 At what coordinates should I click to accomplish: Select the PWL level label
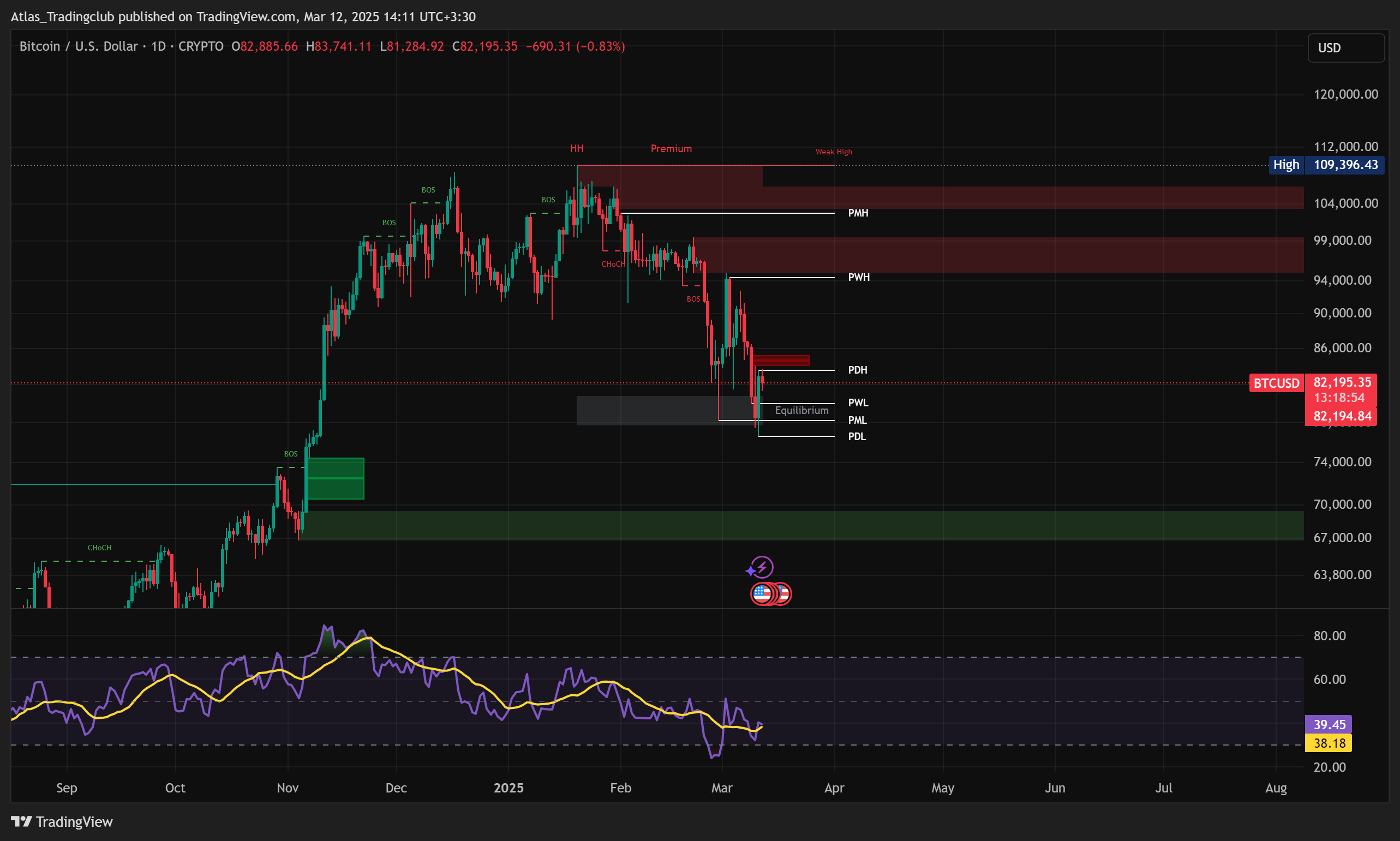tap(858, 403)
